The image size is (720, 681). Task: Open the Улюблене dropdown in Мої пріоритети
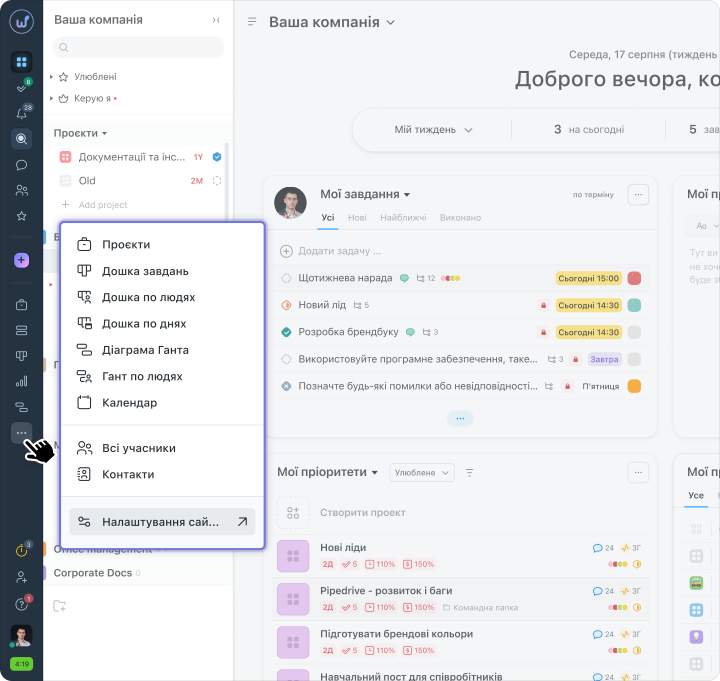pos(421,472)
